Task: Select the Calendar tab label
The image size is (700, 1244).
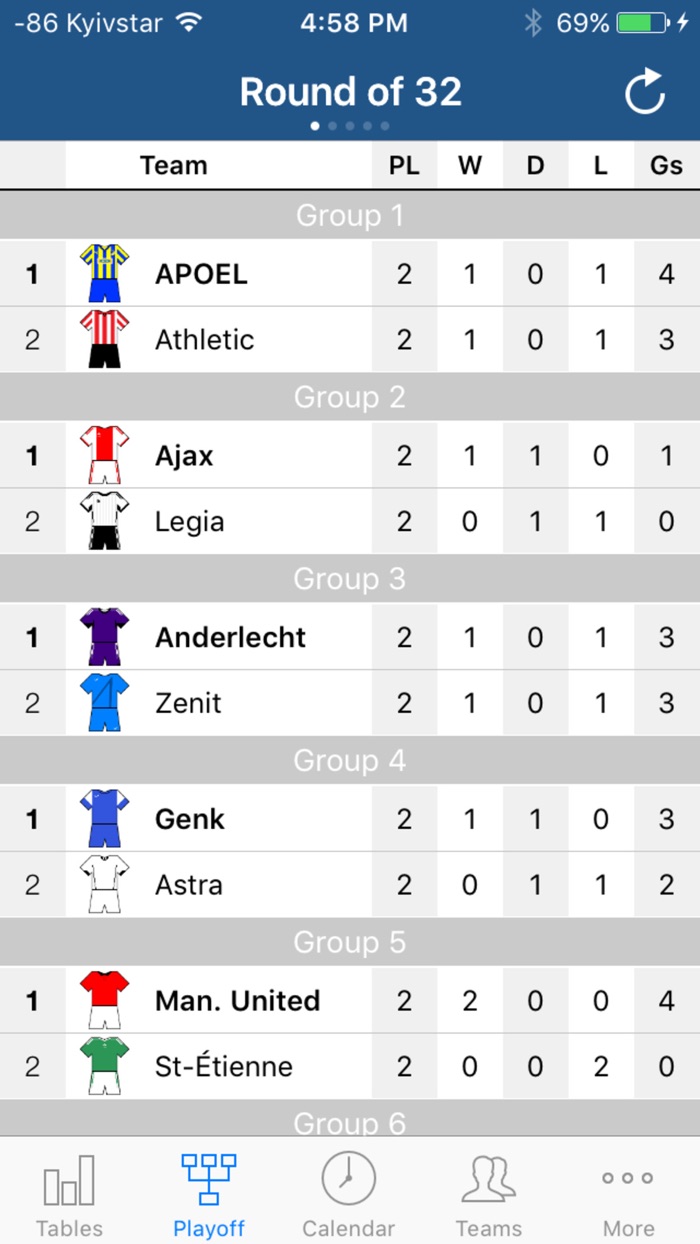Action: click(348, 1229)
